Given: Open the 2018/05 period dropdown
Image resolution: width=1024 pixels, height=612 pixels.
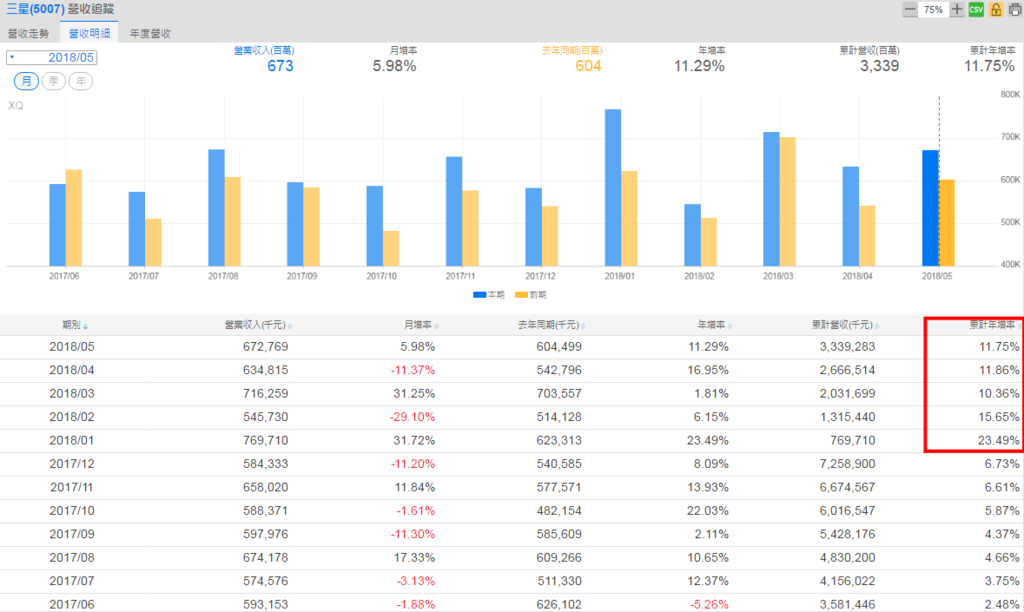Looking at the screenshot, I should pyautogui.click(x=52, y=57).
